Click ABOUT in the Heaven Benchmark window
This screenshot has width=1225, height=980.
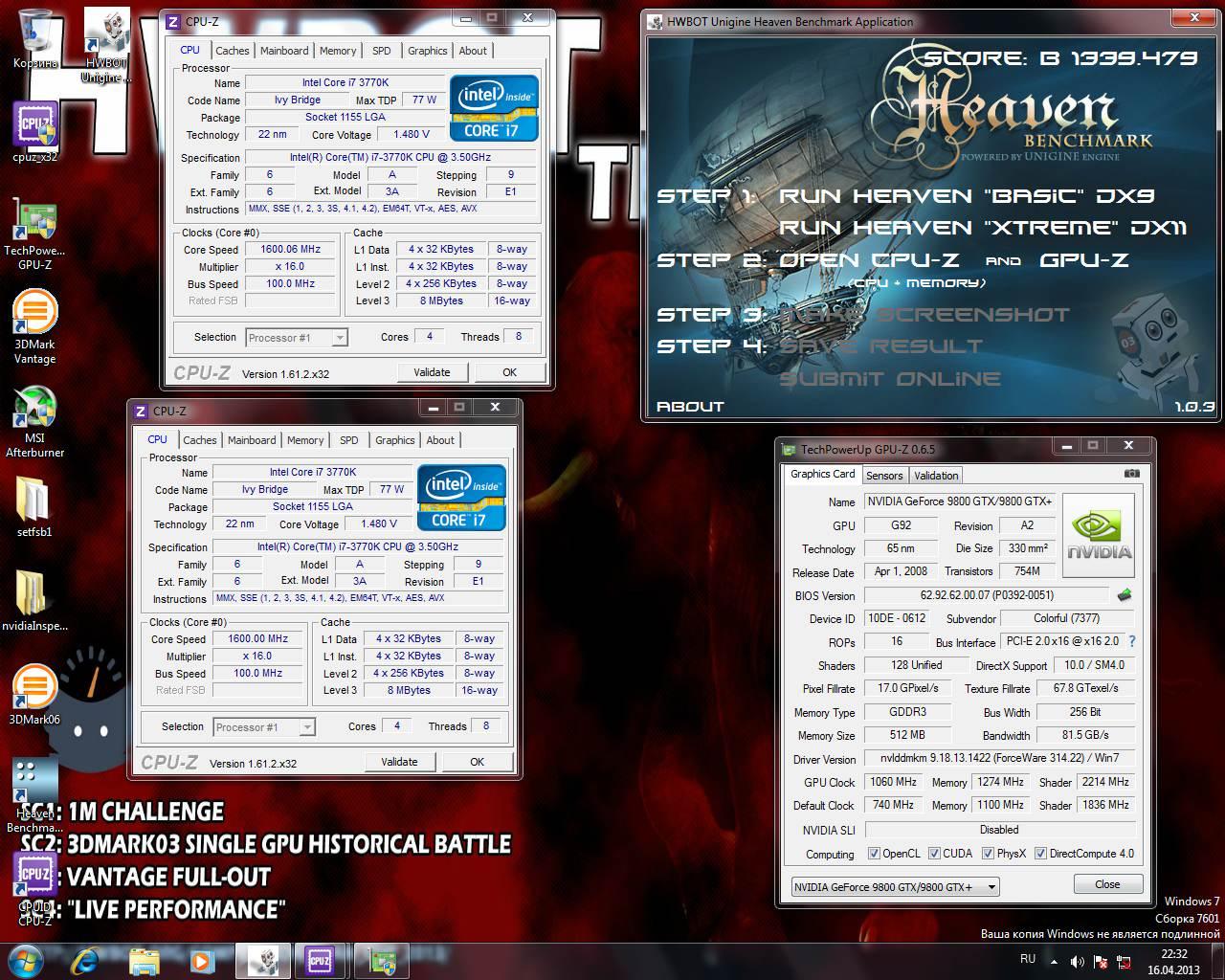click(690, 407)
